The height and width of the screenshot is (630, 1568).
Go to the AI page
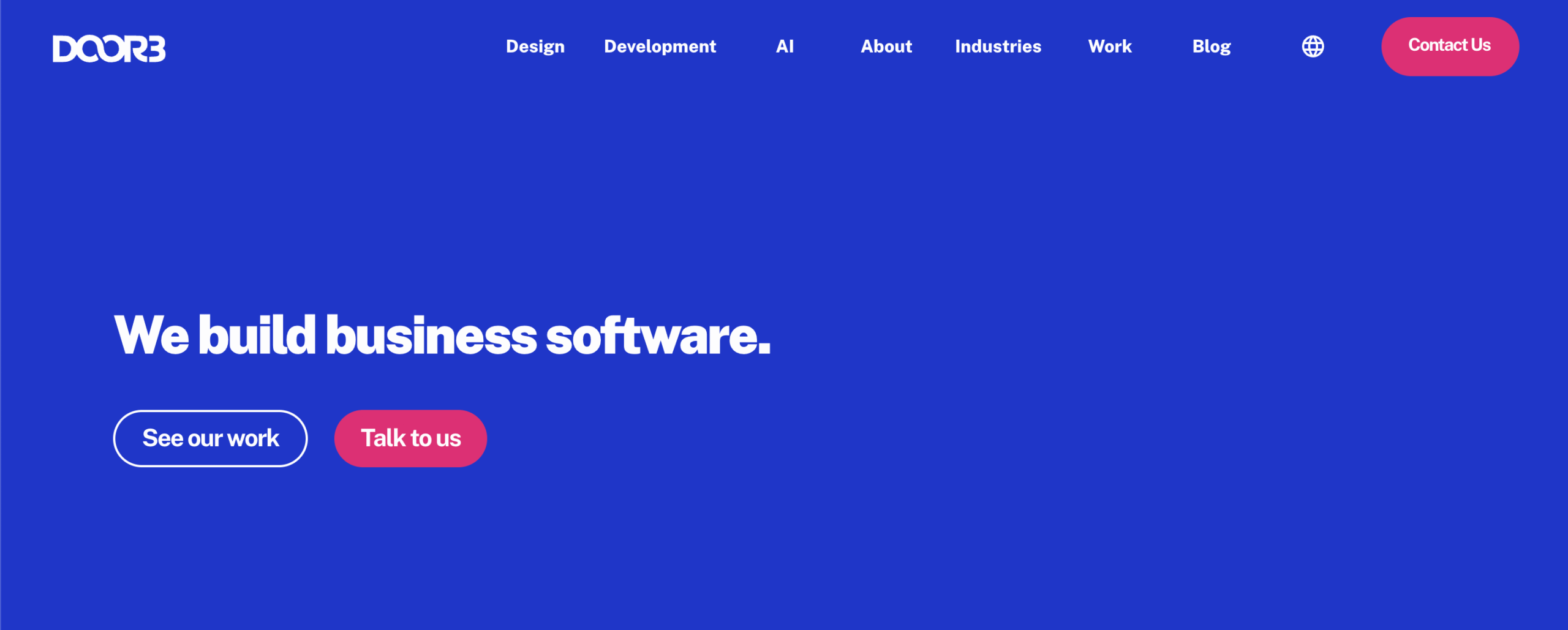(x=785, y=47)
